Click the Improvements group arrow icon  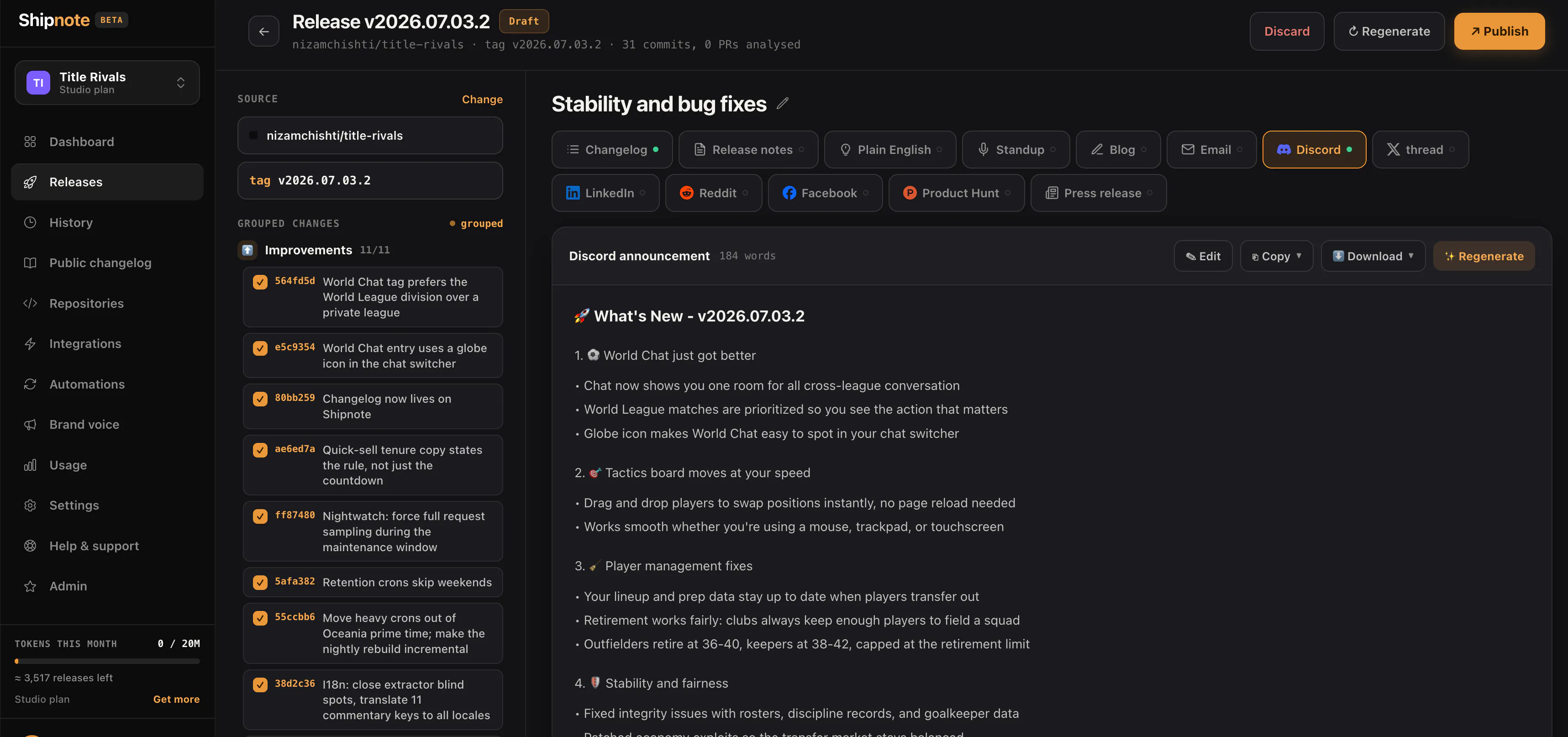[x=247, y=250]
